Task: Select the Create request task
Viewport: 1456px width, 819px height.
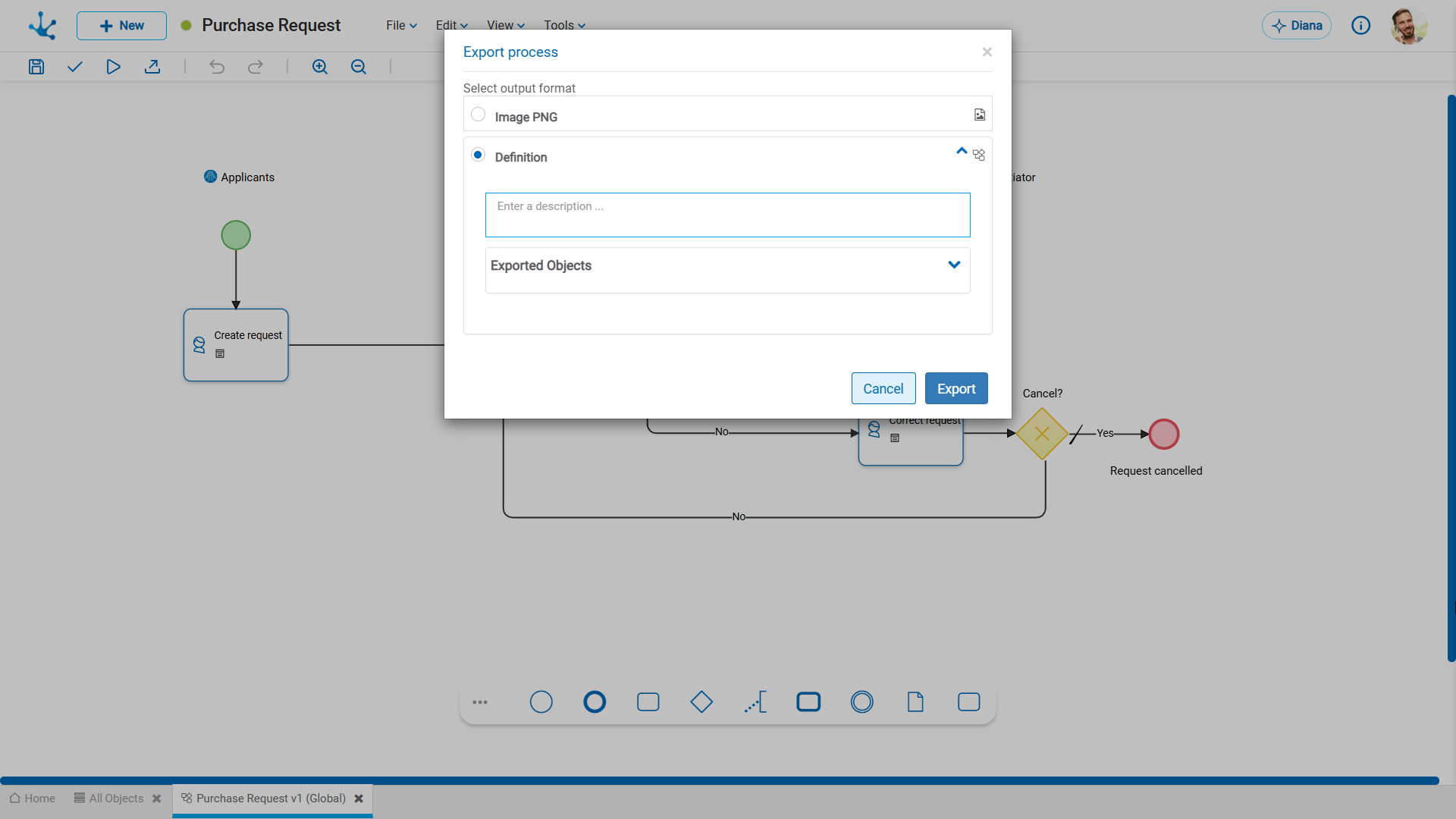Action: point(236,345)
